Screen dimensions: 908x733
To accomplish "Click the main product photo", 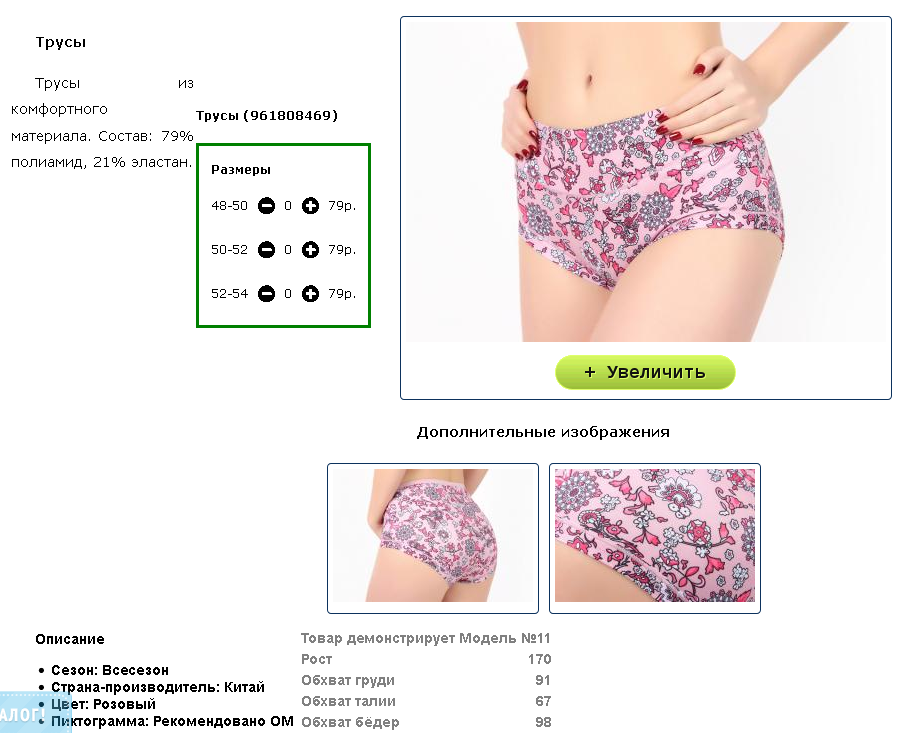I will pyautogui.click(x=646, y=182).
